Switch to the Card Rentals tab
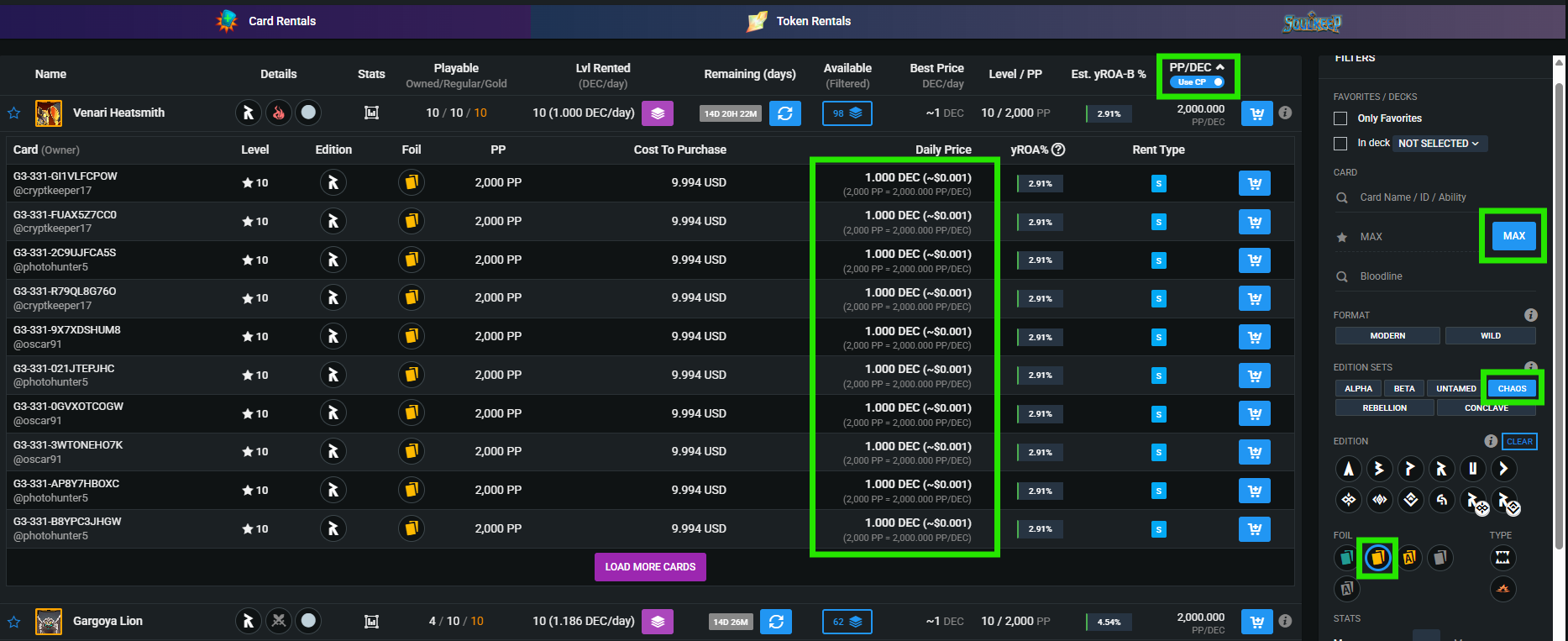 click(x=265, y=21)
